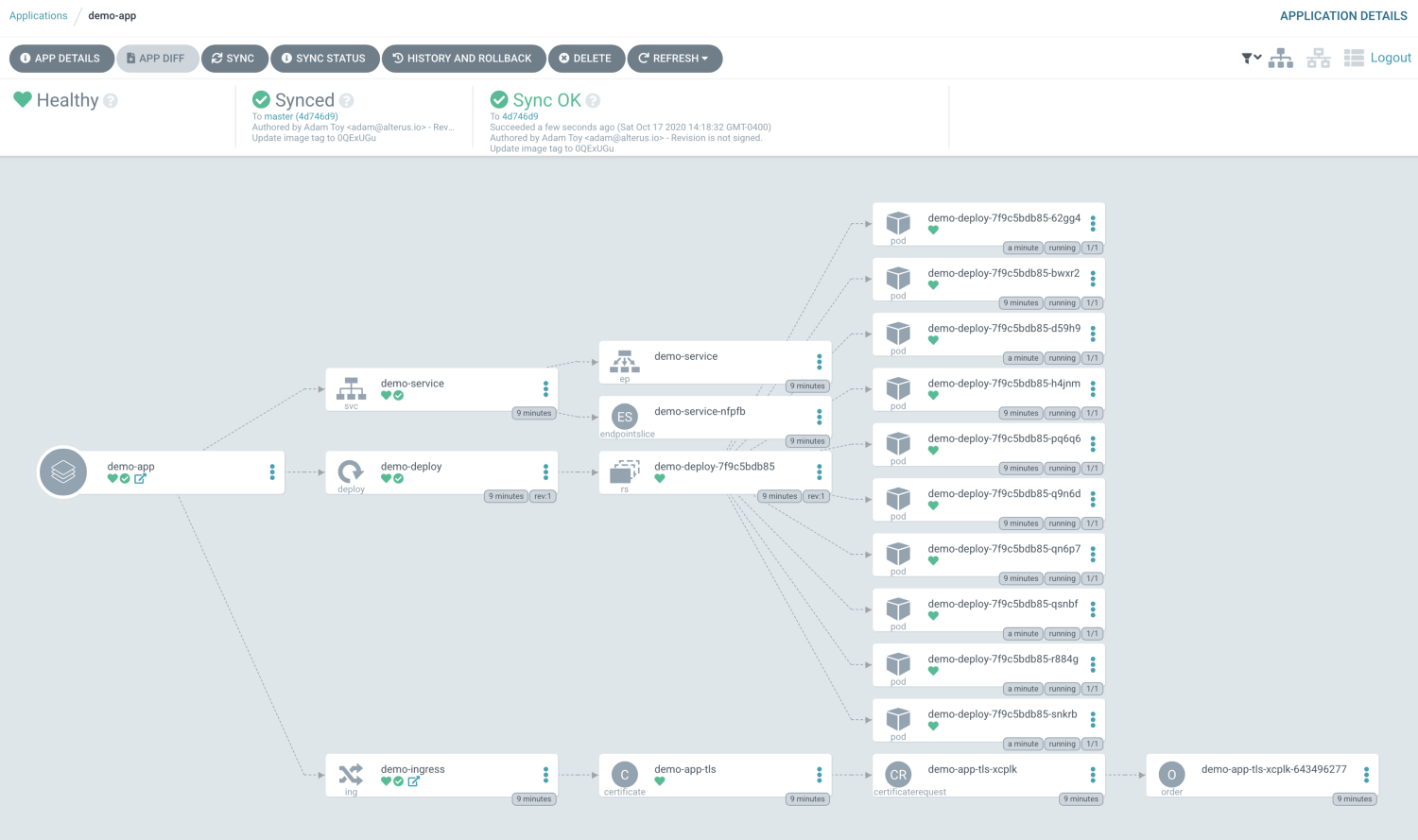
Task: Click 1/1 tag on pod bwxr2
Action: point(1092,303)
